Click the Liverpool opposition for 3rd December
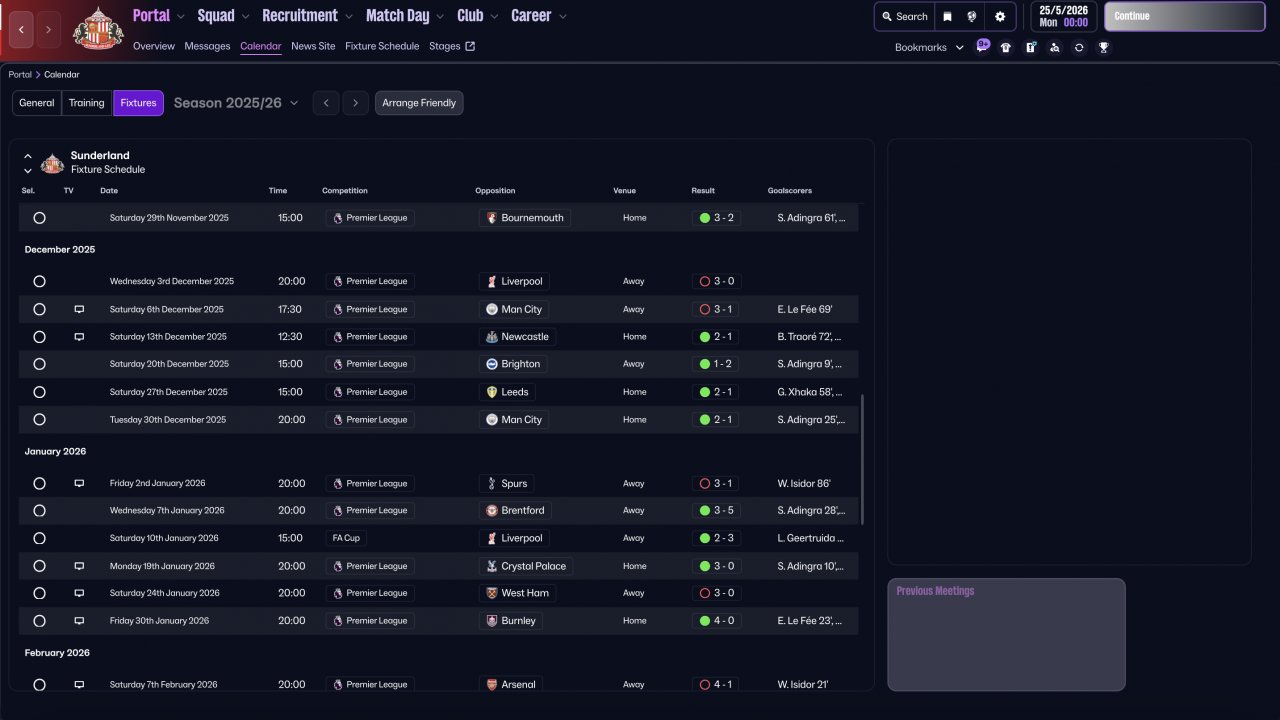Image resolution: width=1280 pixels, height=720 pixels. tap(515, 282)
